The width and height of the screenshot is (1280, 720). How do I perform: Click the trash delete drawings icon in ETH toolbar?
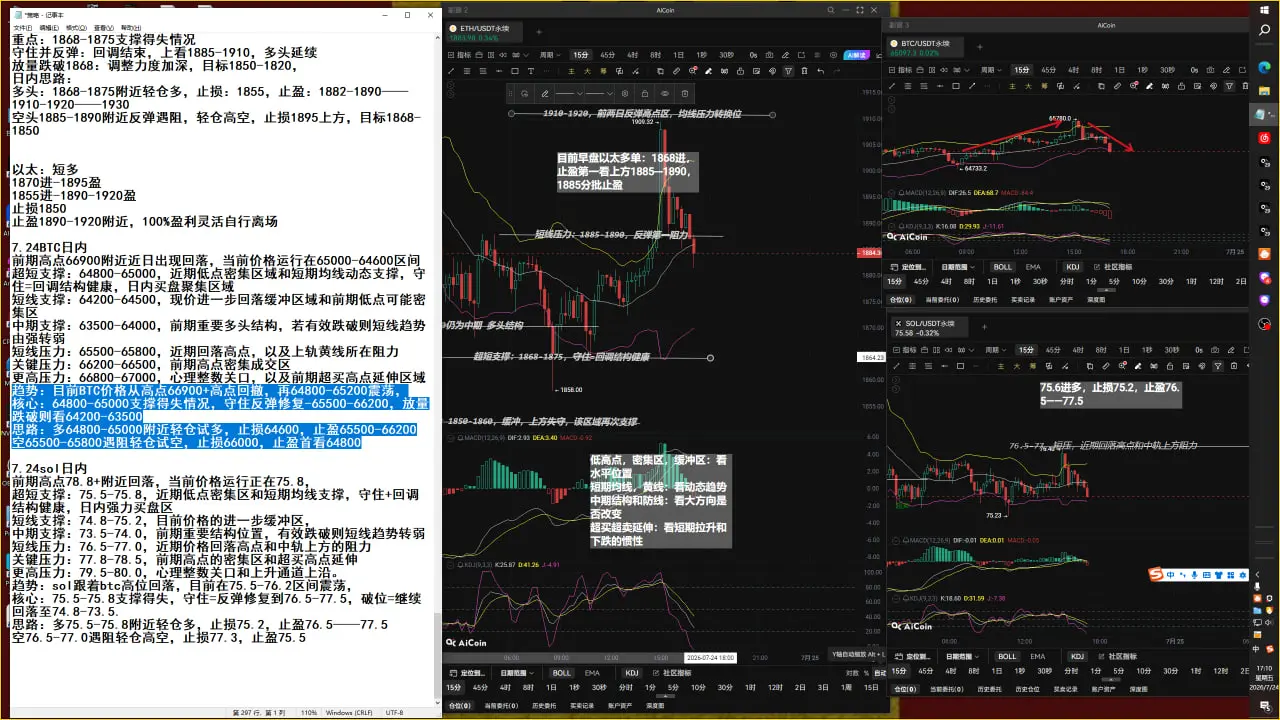(804, 71)
